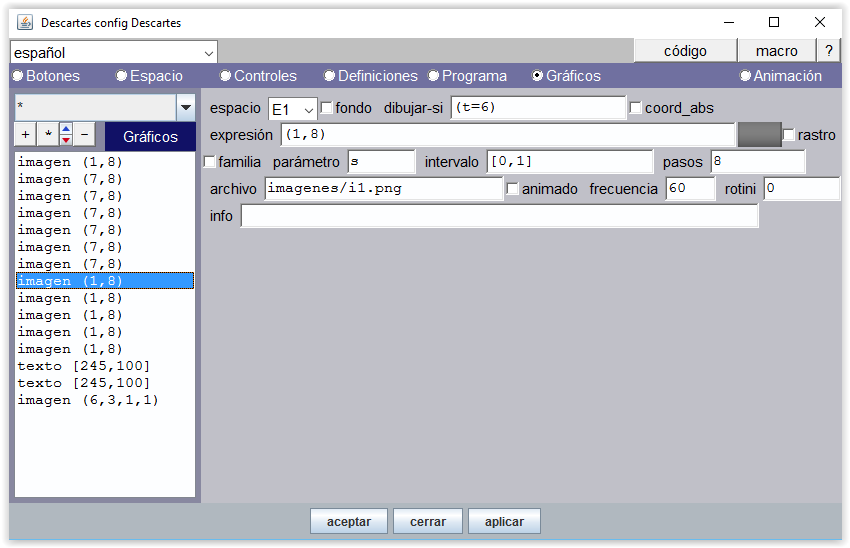Image resolution: width=850 pixels, height=548 pixels.
Task: Switch to the Controles section
Action: 226,76
